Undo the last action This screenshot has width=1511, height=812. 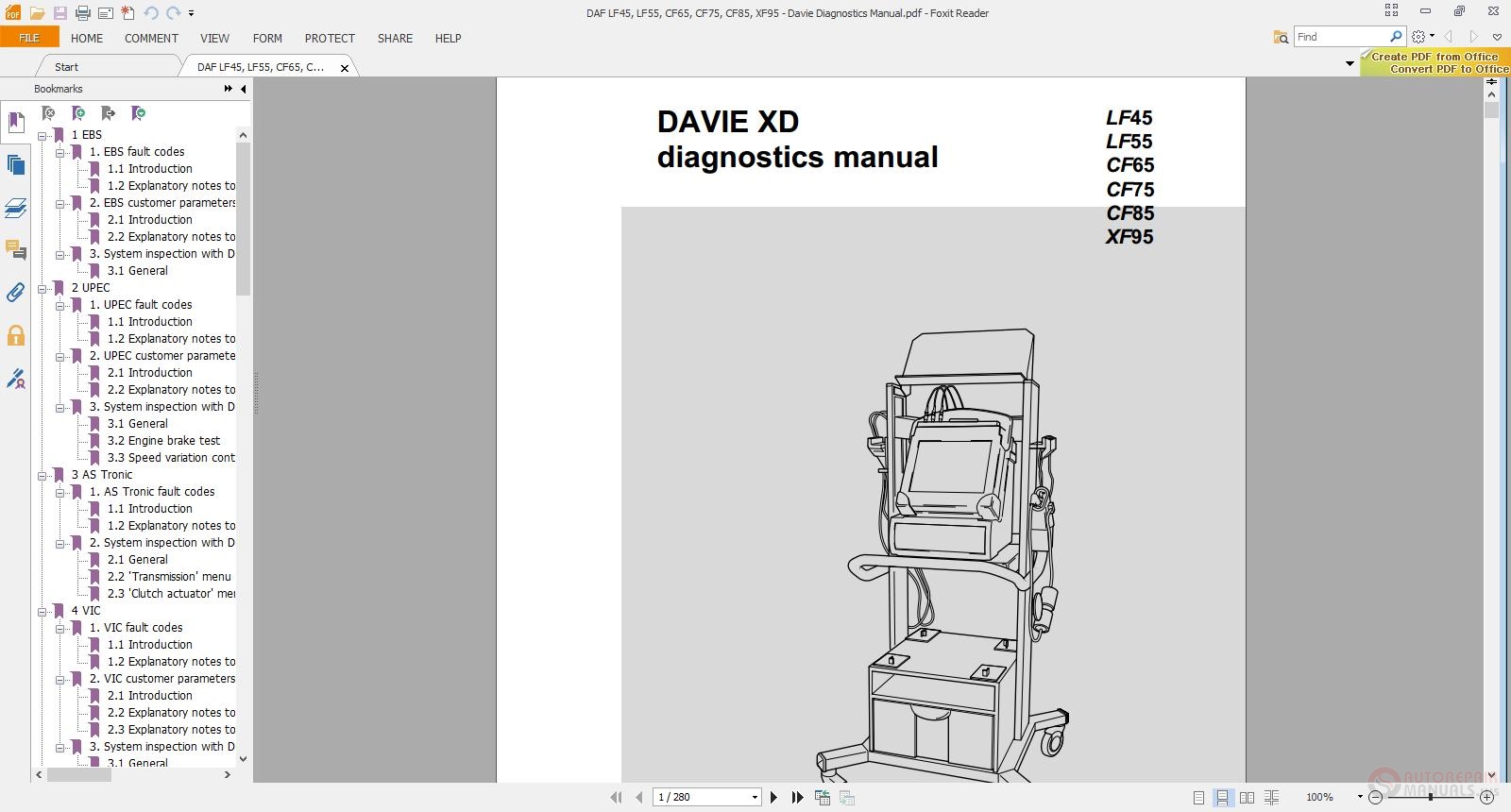150,13
